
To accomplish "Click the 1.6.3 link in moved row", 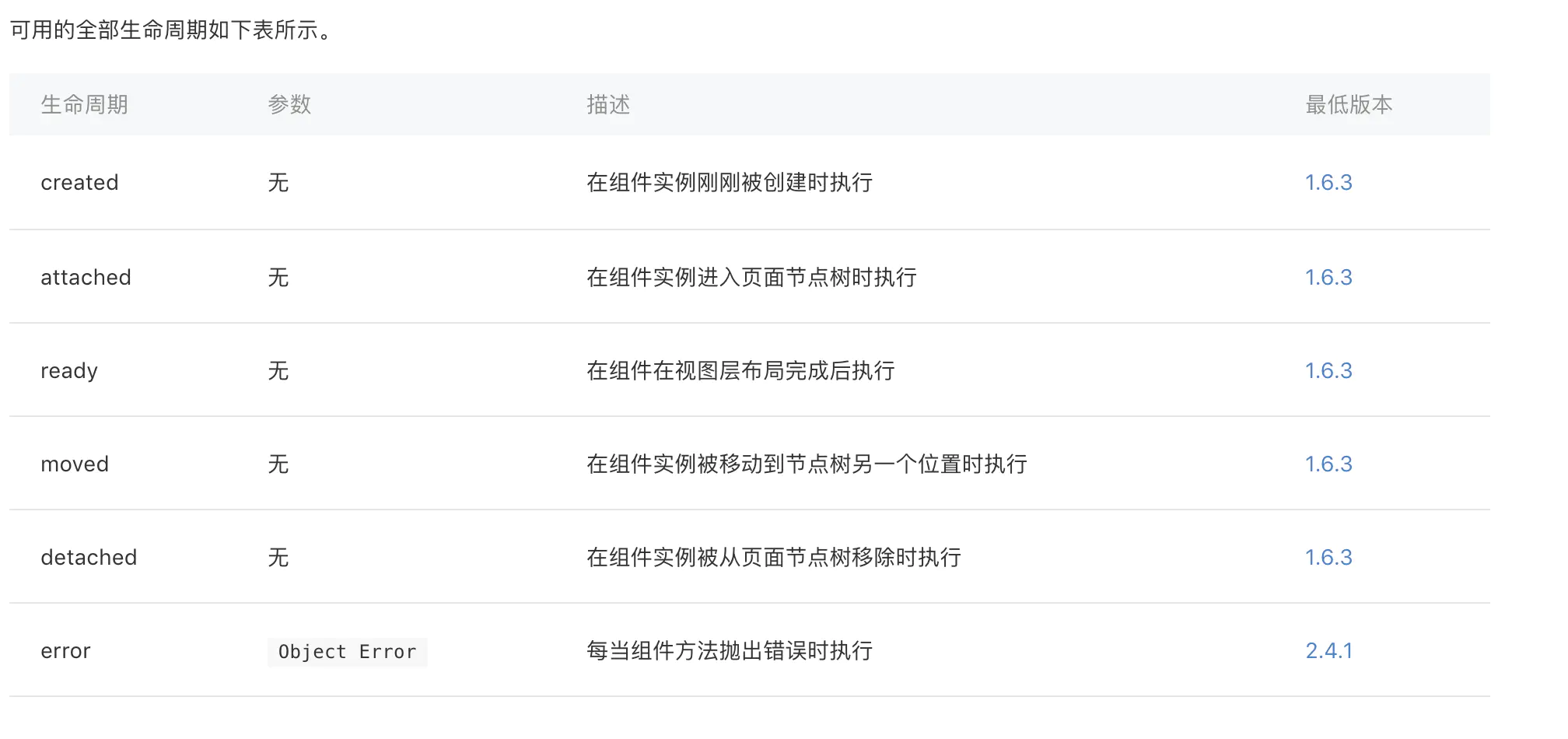I will point(1328,464).
